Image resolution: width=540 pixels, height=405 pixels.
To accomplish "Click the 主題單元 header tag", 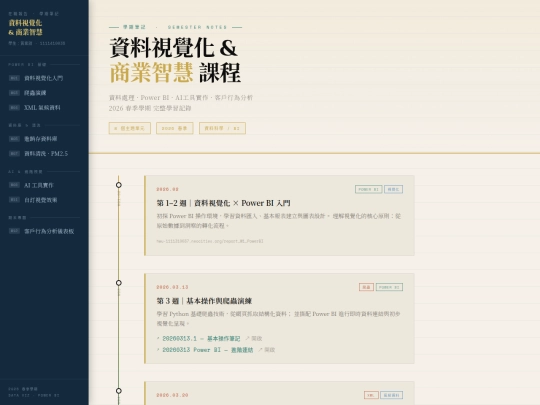I will pyautogui.click(x=130, y=128).
